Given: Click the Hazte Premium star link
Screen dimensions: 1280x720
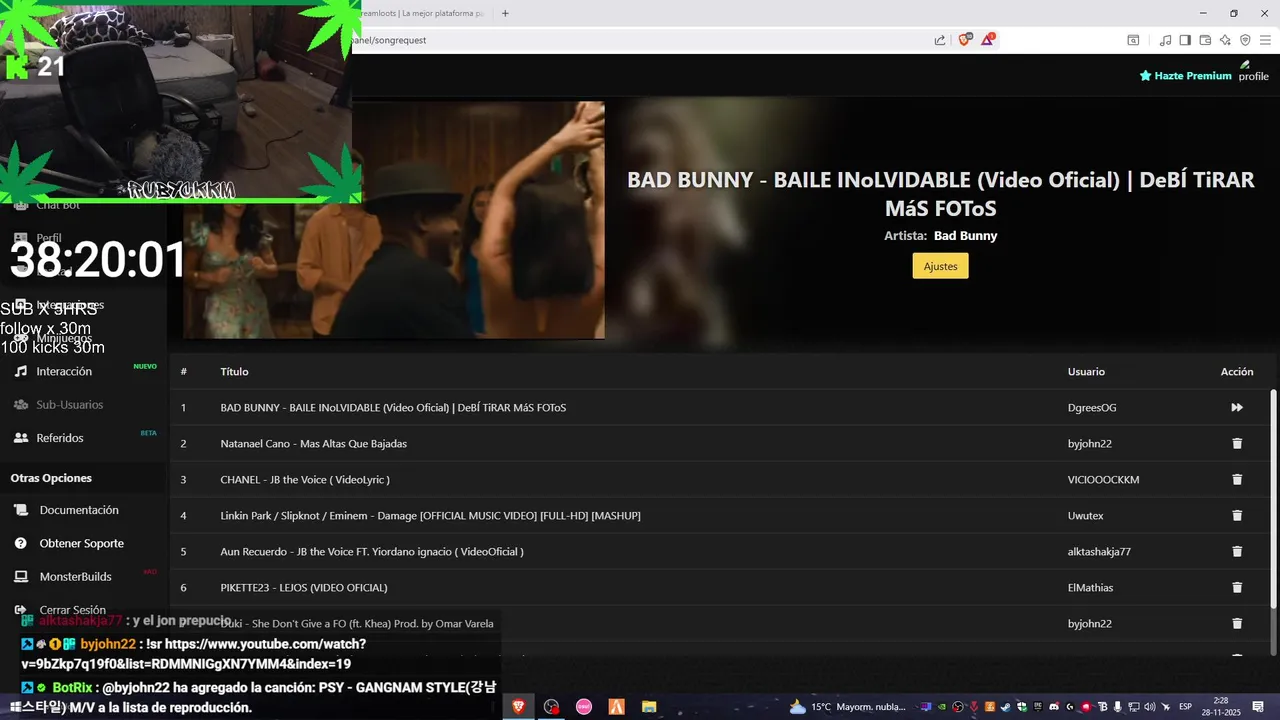Looking at the screenshot, I should pos(1185,75).
